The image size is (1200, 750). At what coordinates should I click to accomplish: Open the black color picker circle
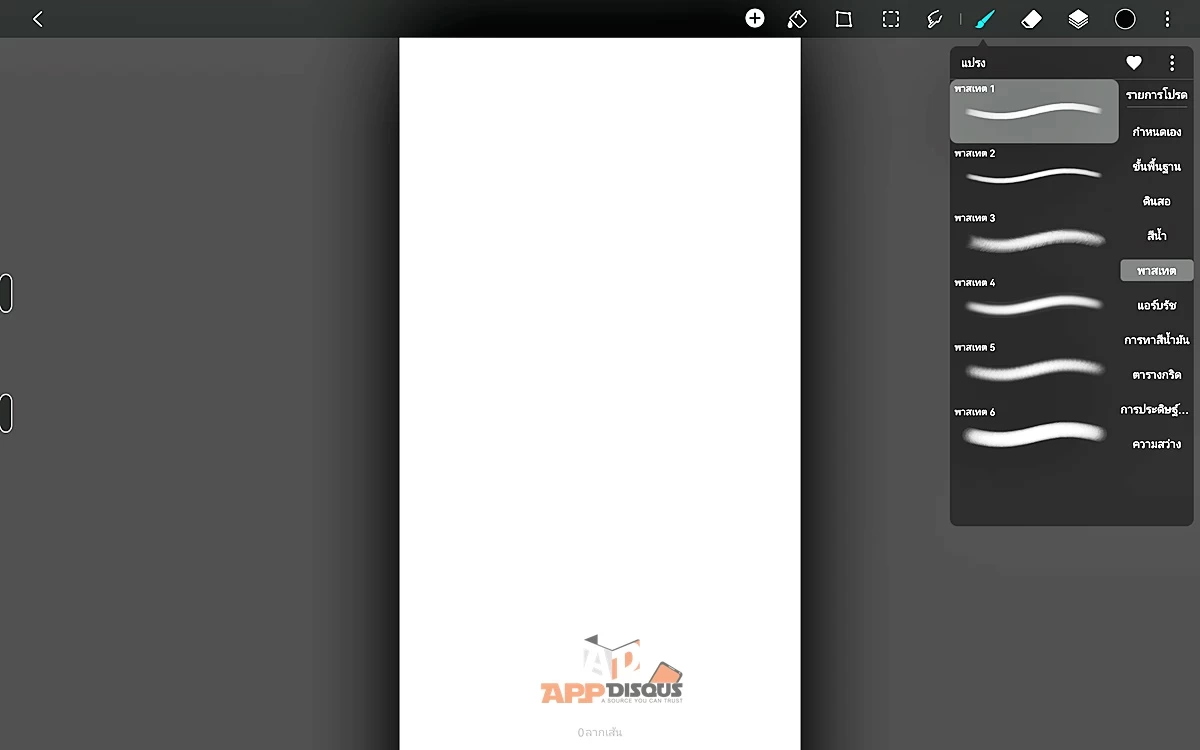[1125, 19]
